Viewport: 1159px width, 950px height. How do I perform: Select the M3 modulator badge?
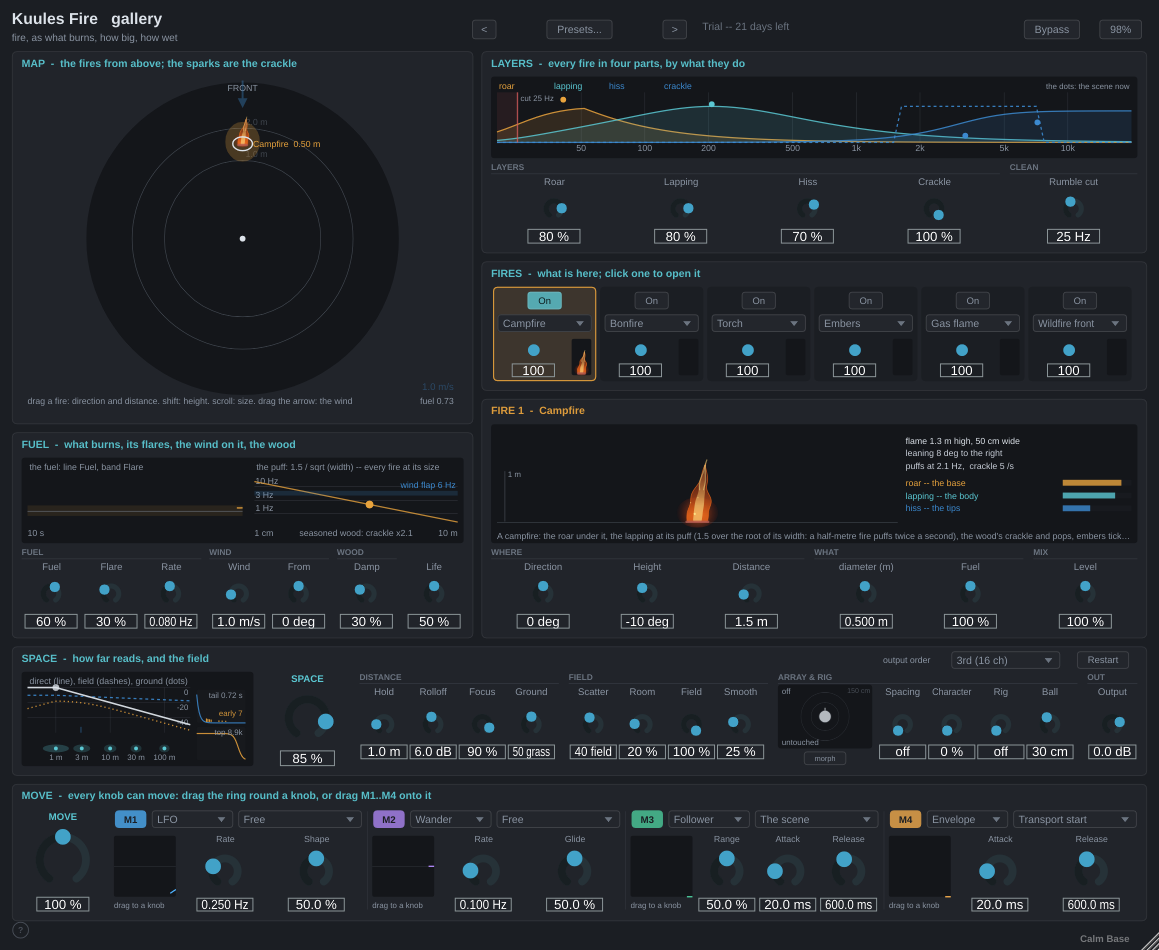[x=647, y=819]
